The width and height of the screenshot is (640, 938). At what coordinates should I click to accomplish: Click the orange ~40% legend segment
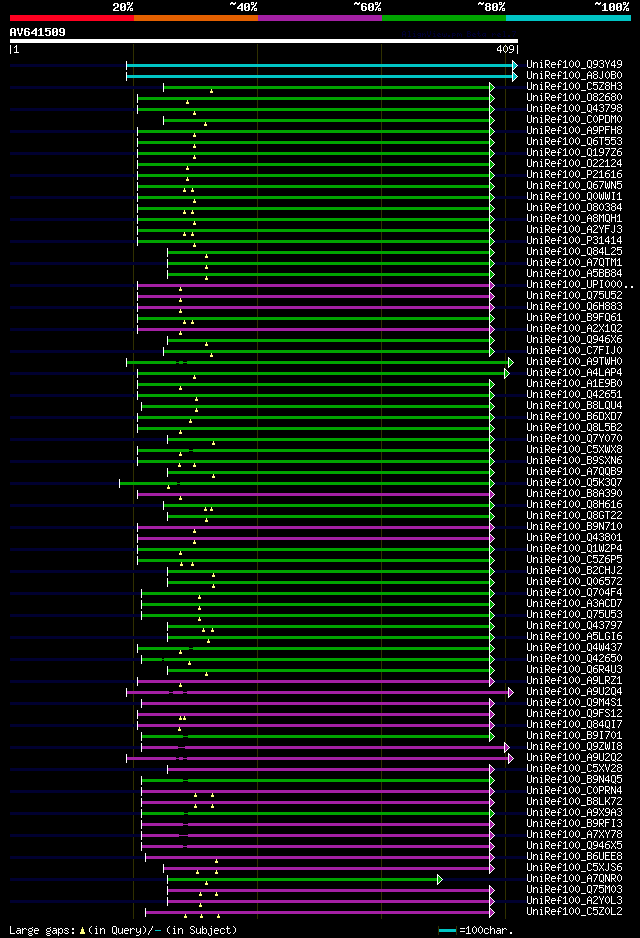(196, 19)
